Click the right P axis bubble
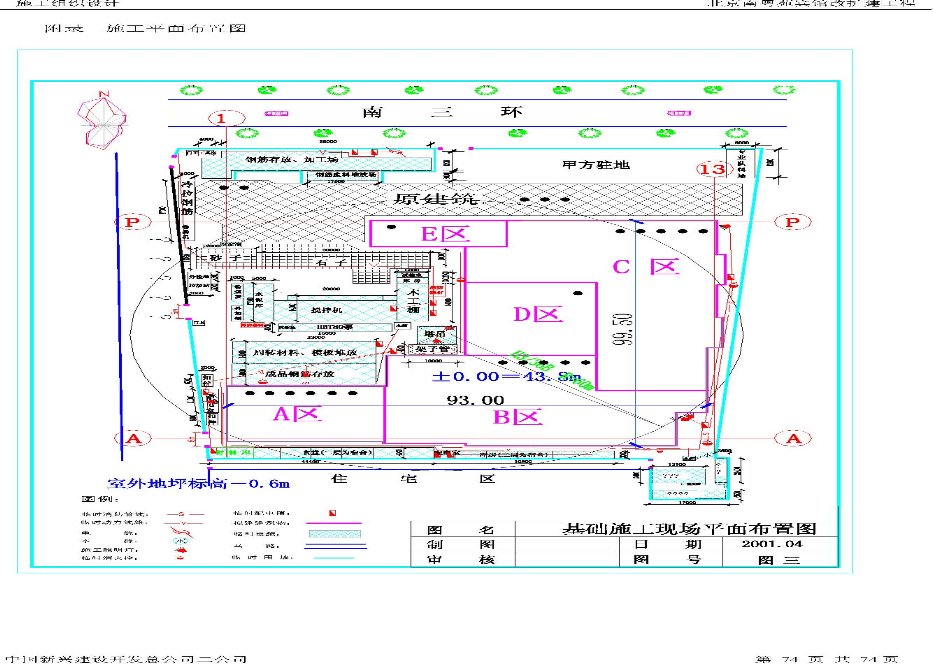 pyautogui.click(x=793, y=222)
